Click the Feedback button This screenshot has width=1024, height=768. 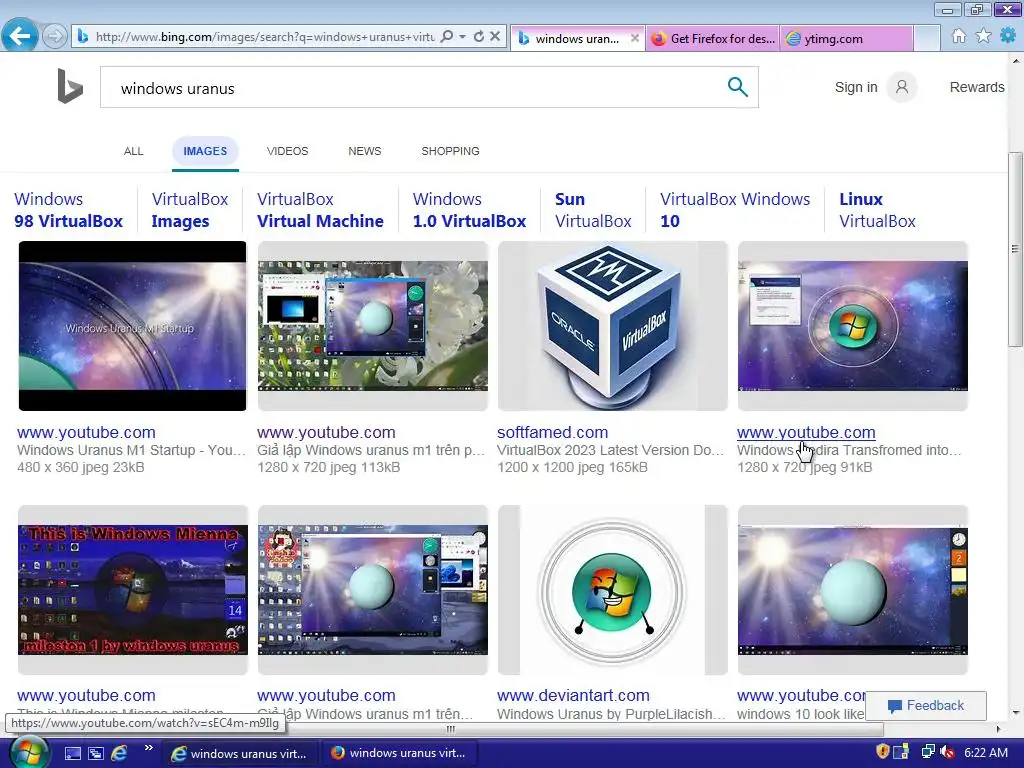pyautogui.click(x=925, y=705)
